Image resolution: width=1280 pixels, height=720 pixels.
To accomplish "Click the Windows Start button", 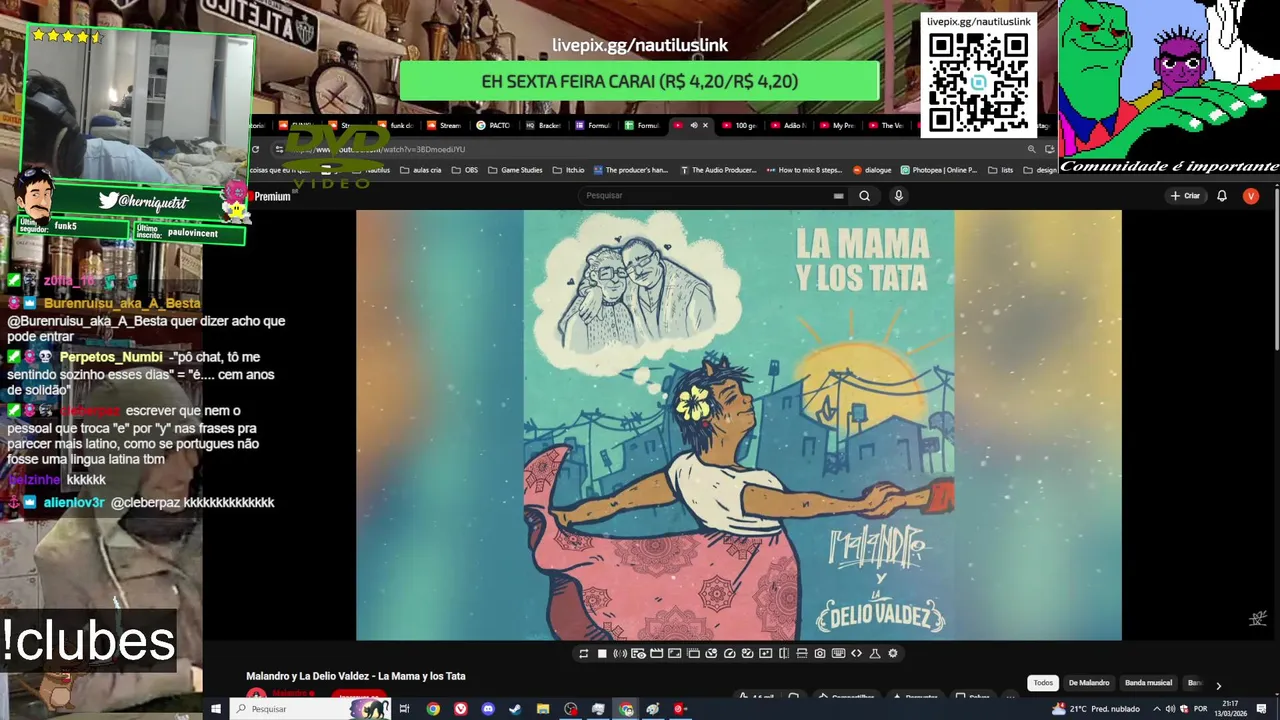I will 216,709.
